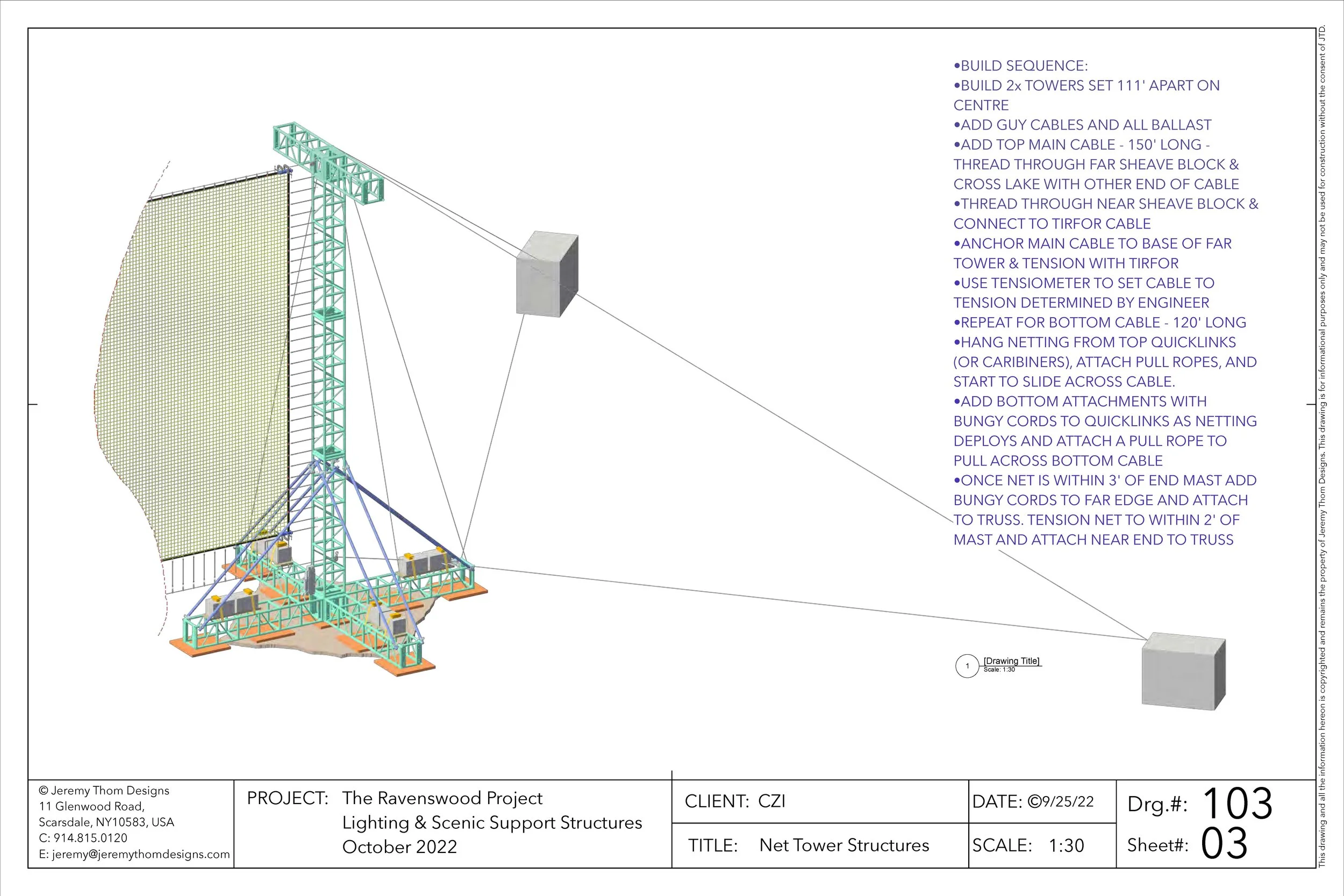Screen dimensions: 1344x896
Task: Click the [Drawing Title] label
Action: [1011, 661]
